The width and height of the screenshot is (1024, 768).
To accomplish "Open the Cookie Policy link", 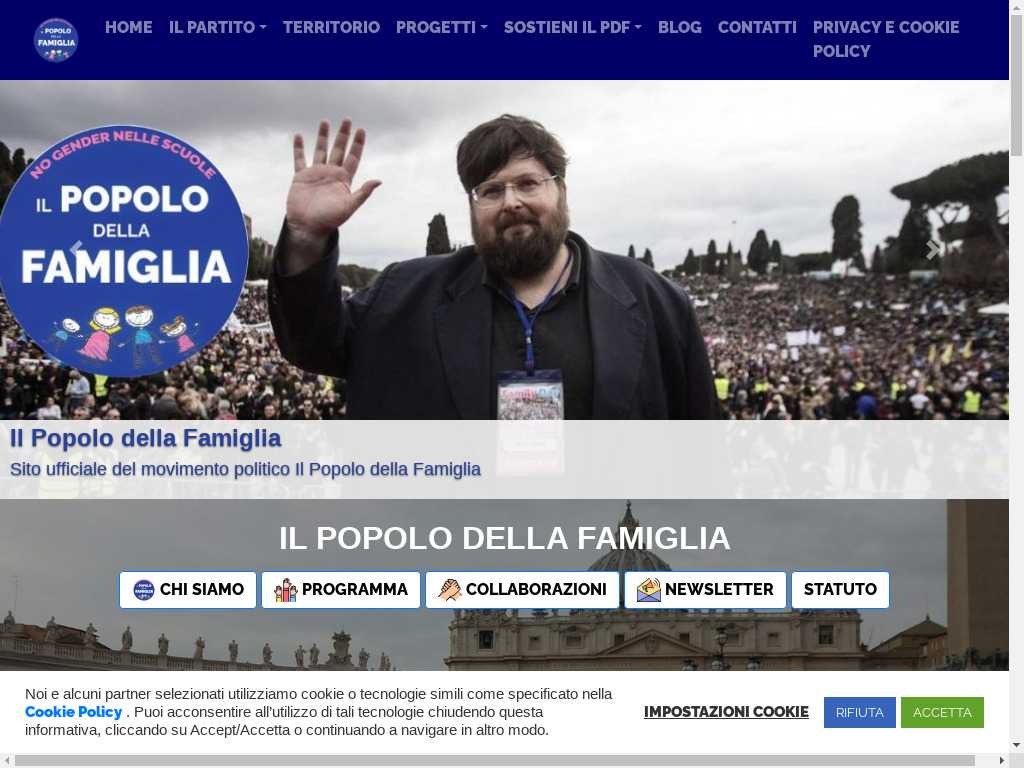I will 73,712.
